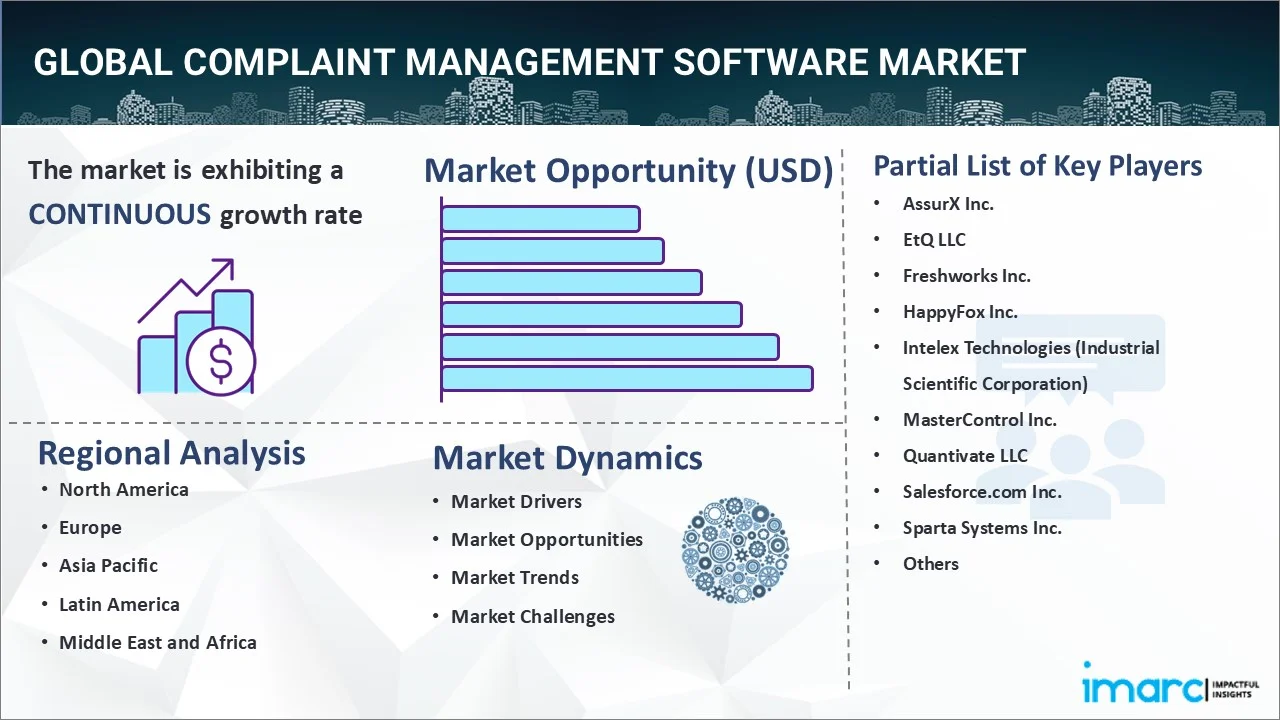This screenshot has width=1280, height=720.
Task: Click the growth chart dollar icon
Action: (196, 328)
